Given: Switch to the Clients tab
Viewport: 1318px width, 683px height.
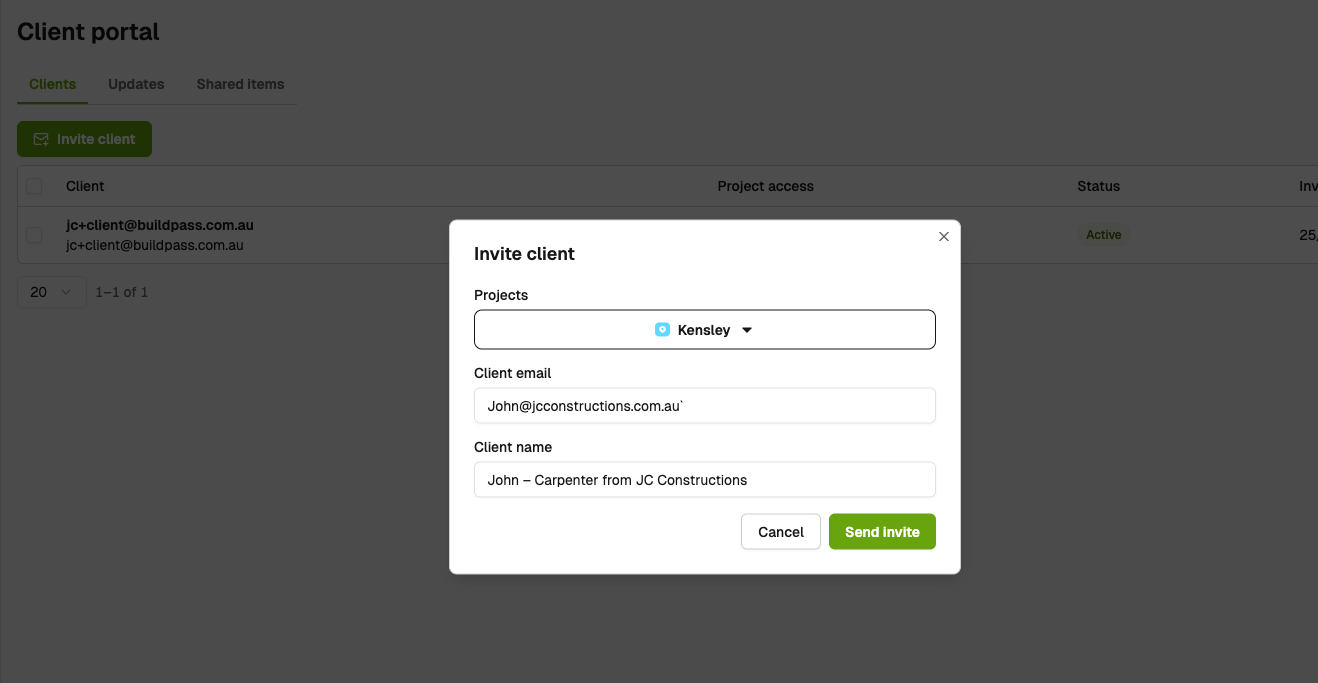Looking at the screenshot, I should [x=52, y=84].
